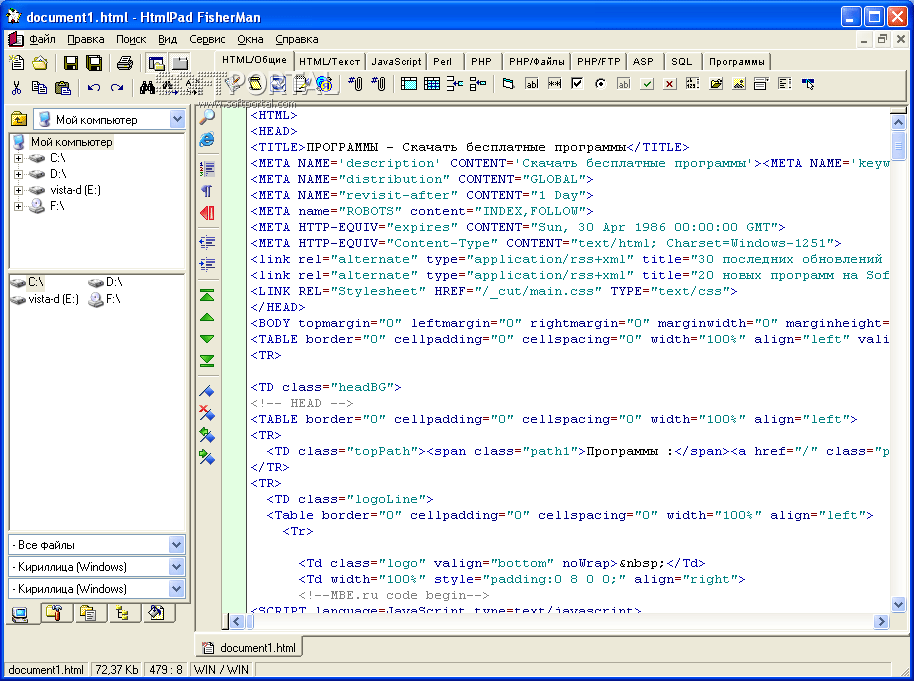Click the WIN / WIN encoding status entry
The image size is (914, 681).
221,669
